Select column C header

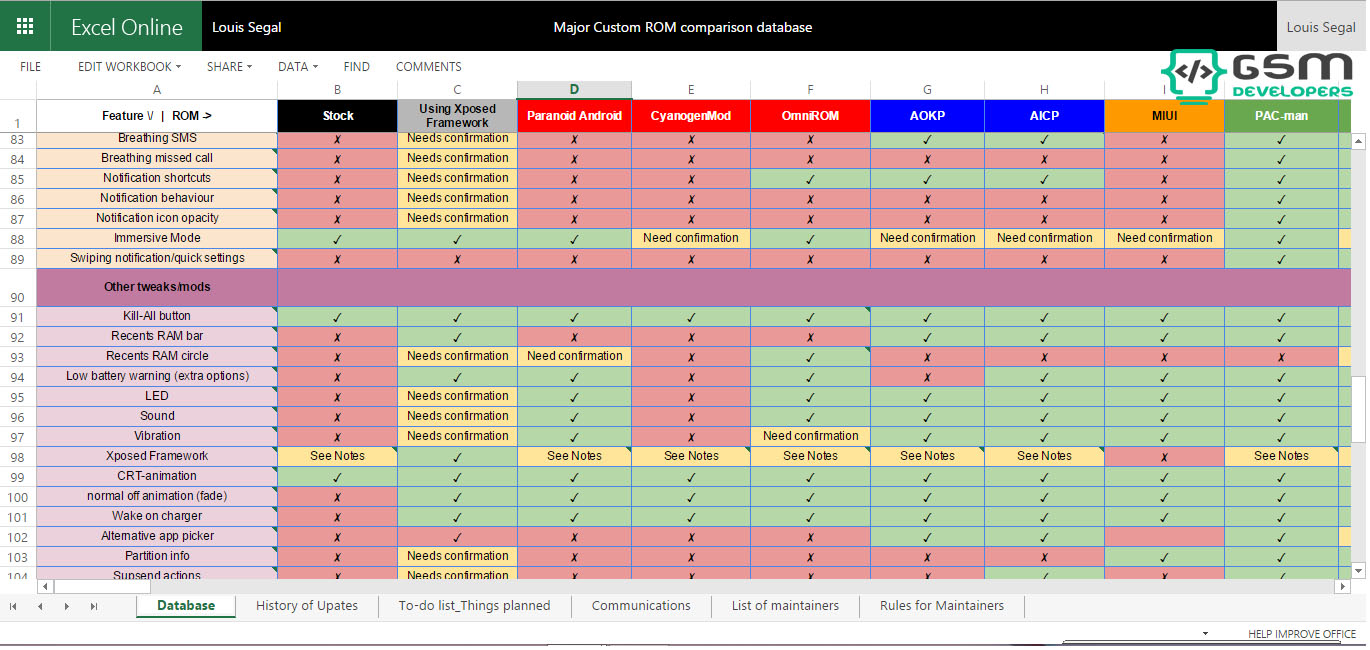(457, 90)
